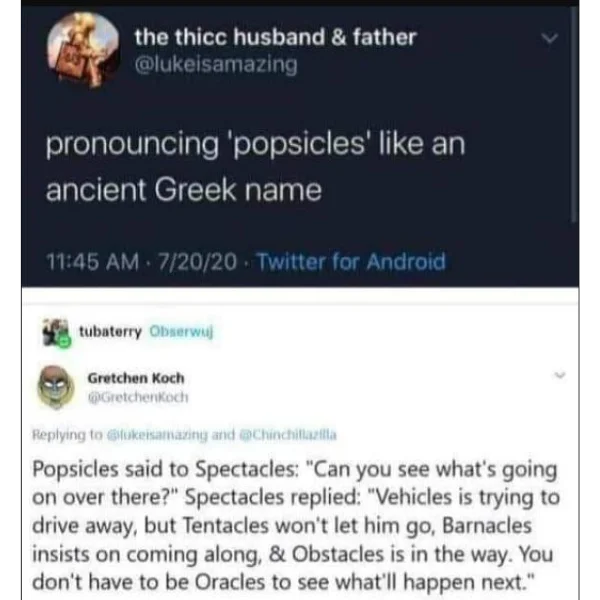600x600 pixels.
Task: Open the @GretchenKoch handle
Action: tap(138, 397)
